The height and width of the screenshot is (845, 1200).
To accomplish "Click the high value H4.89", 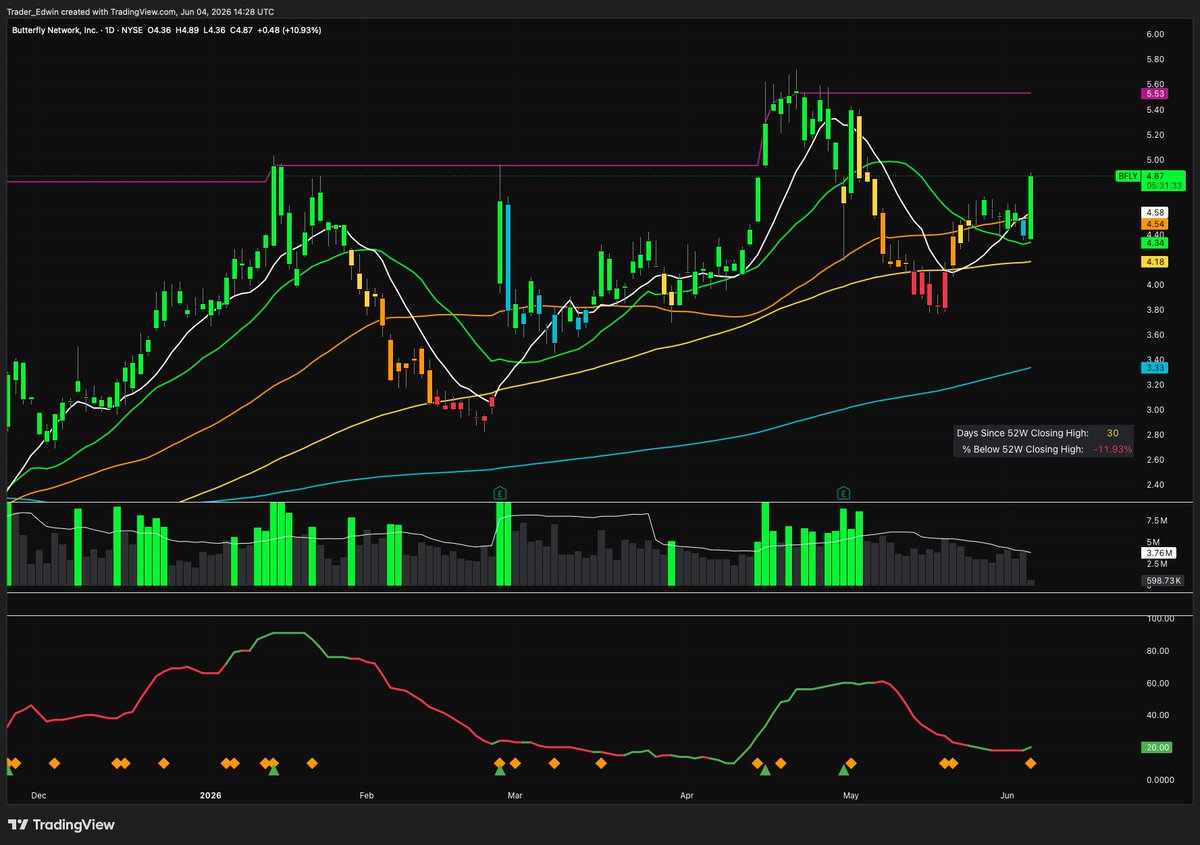I will point(187,29).
